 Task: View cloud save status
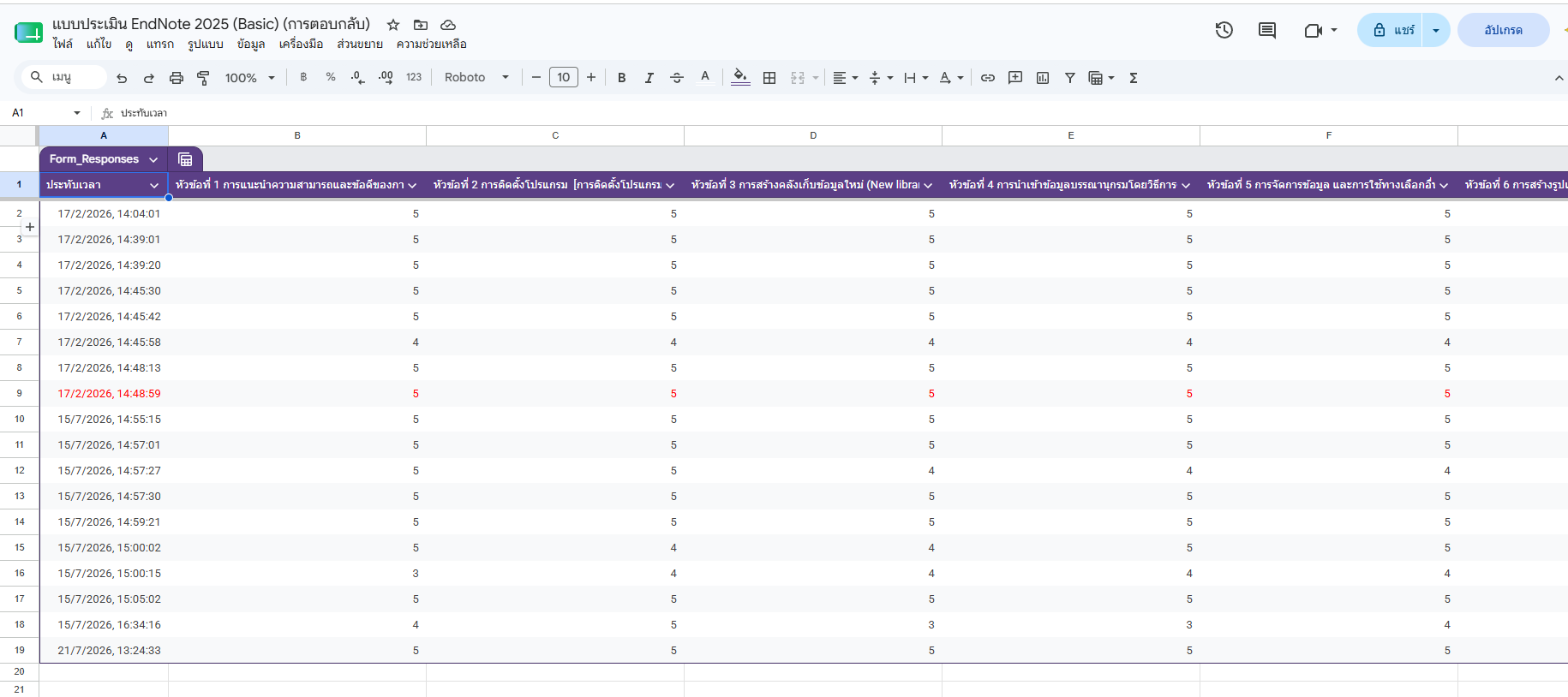(x=448, y=25)
